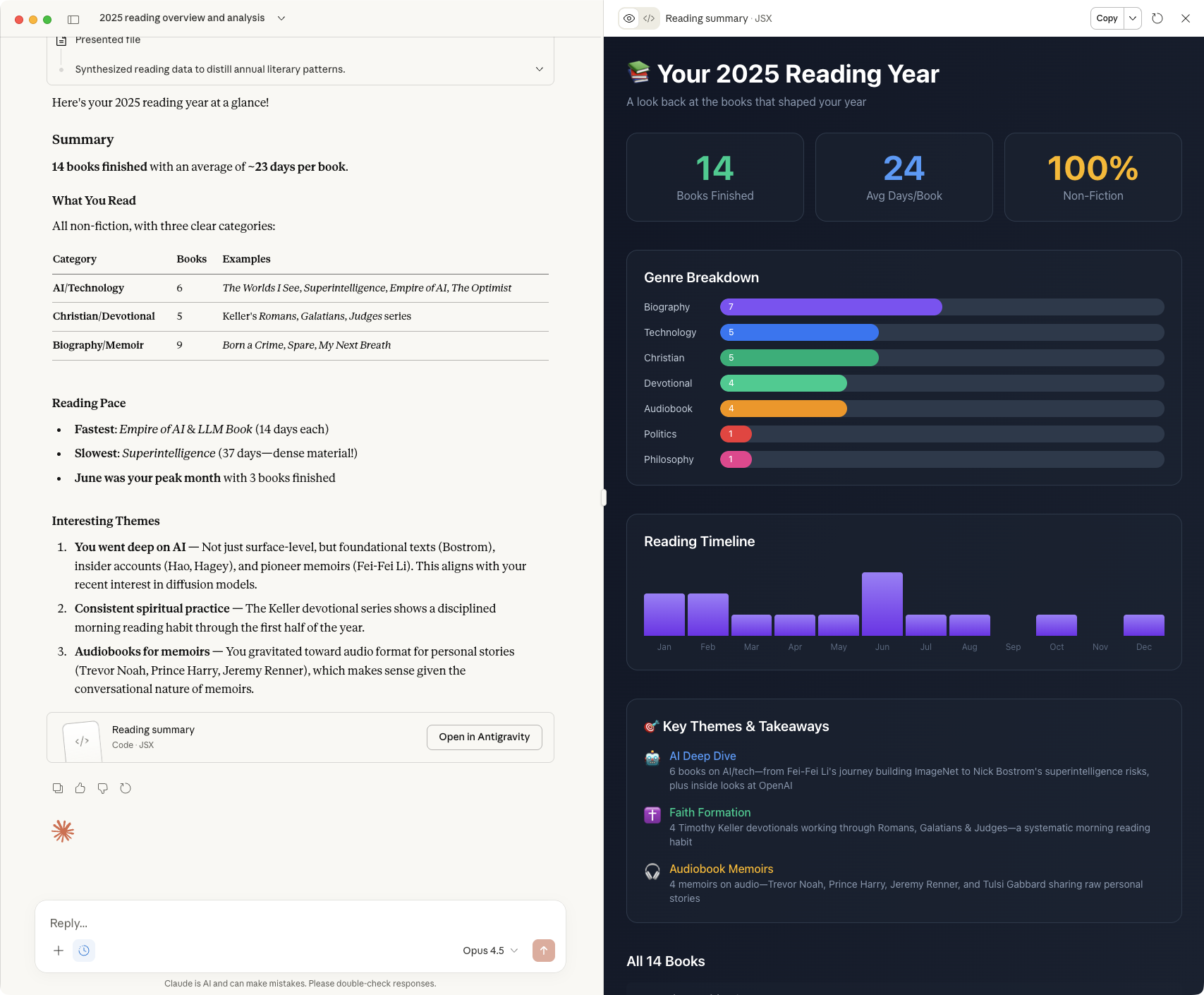1204x995 pixels.
Task: Open the conversation title menu
Action: point(281,18)
